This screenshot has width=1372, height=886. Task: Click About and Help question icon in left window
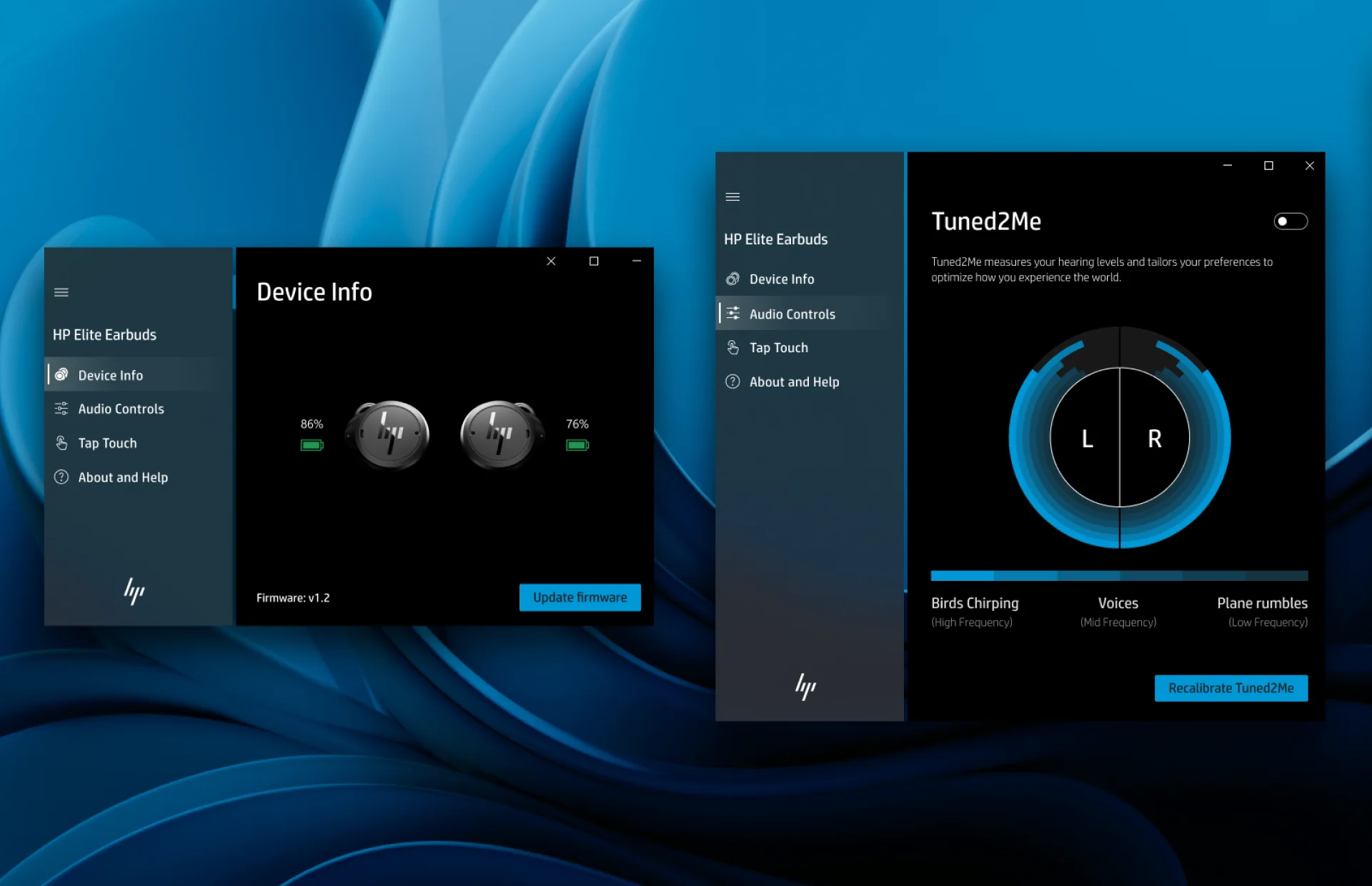[x=61, y=477]
